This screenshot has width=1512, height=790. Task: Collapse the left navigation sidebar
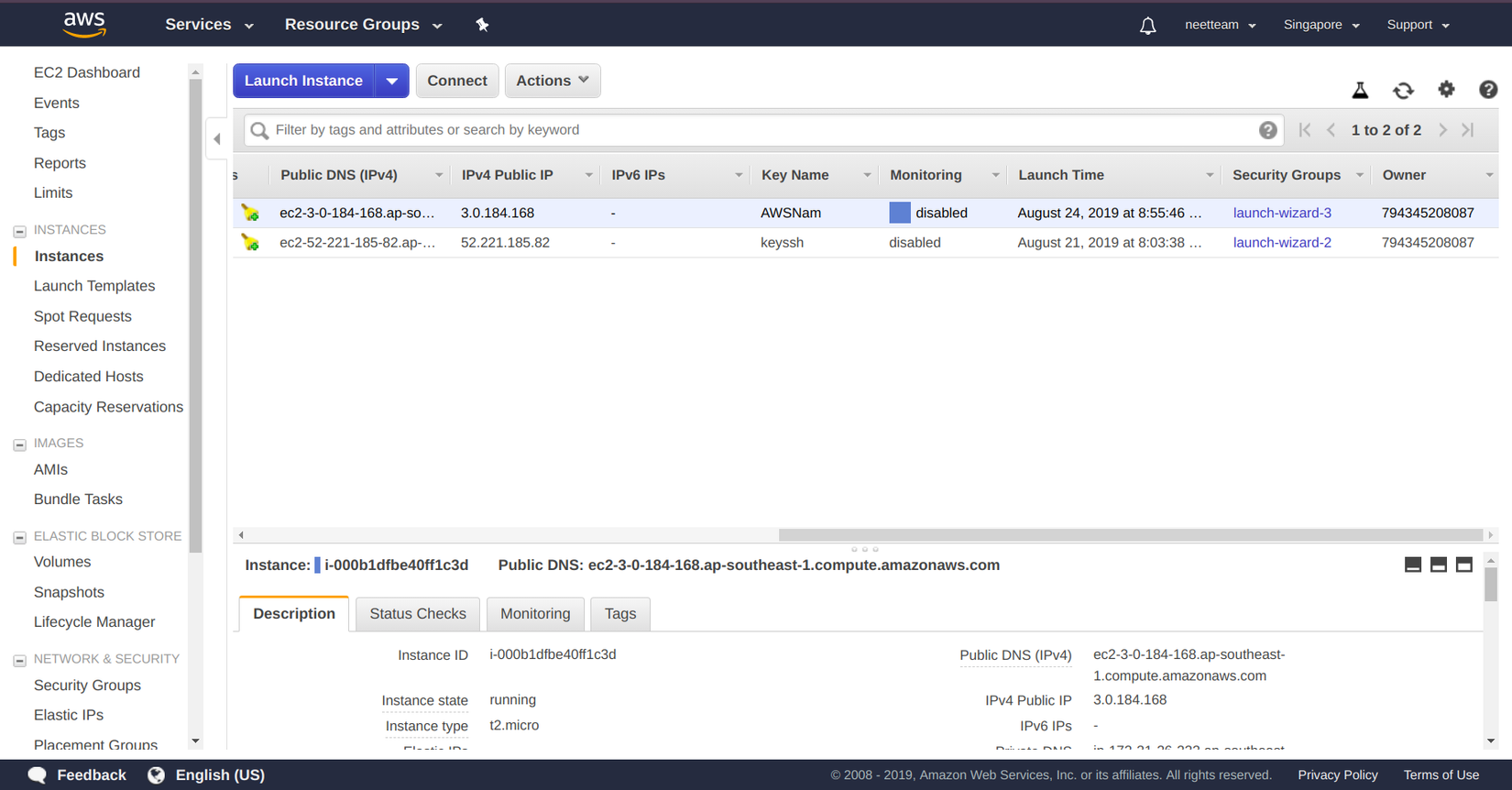[217, 139]
